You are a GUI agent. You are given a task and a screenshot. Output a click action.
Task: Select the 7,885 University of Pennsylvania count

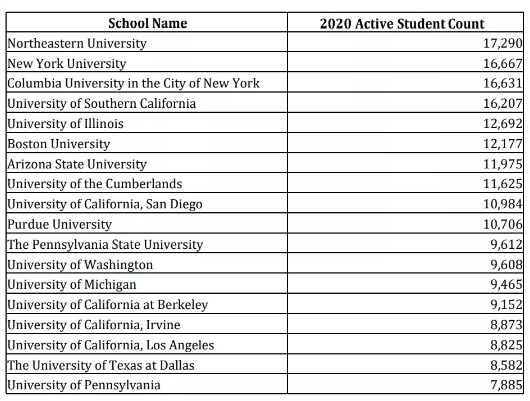[506, 385]
